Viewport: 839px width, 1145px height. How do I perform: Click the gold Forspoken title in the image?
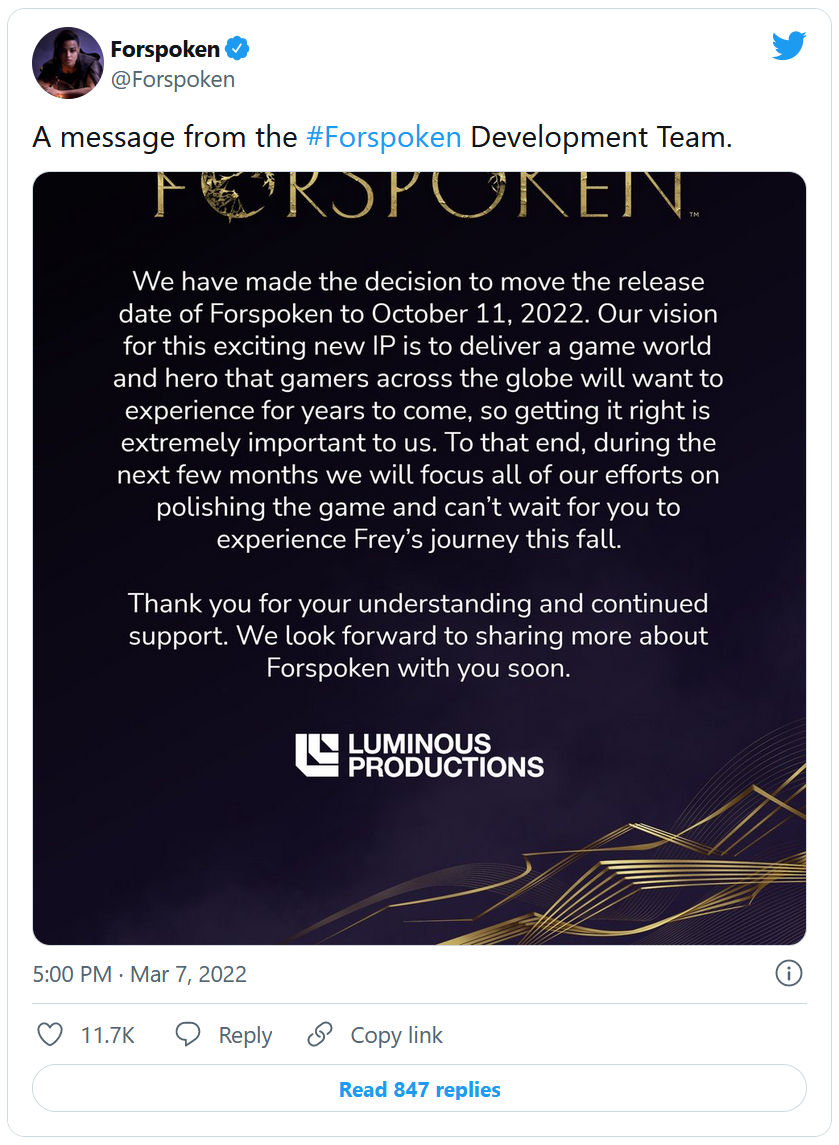[419, 194]
